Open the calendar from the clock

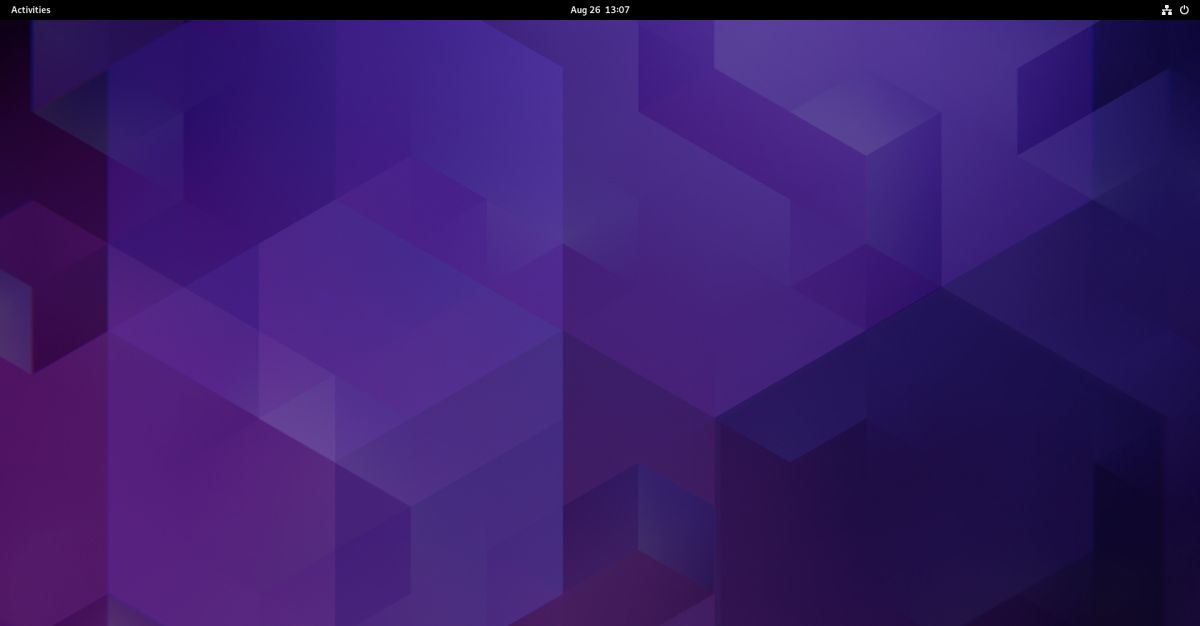pos(600,10)
